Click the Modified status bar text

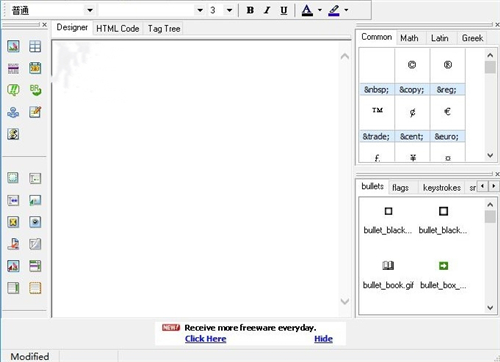(30, 356)
